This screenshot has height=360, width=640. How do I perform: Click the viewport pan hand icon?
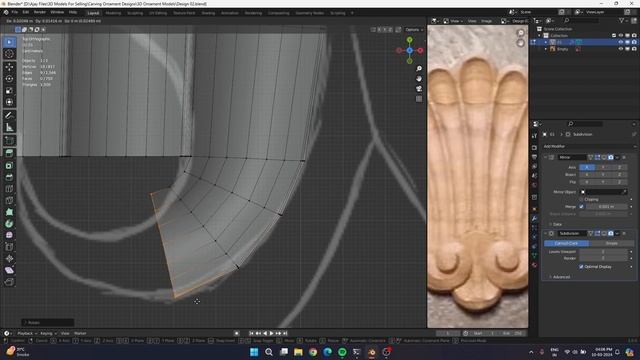(x=419, y=78)
